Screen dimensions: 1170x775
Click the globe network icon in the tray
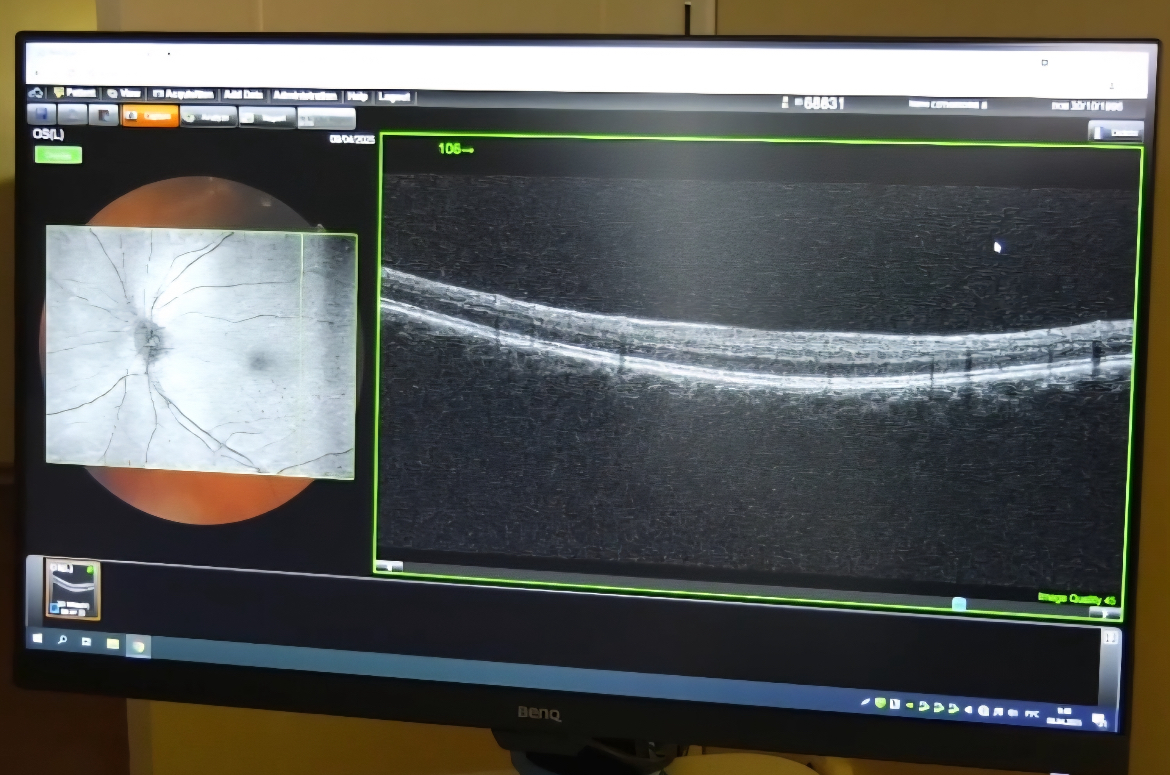coord(983,711)
